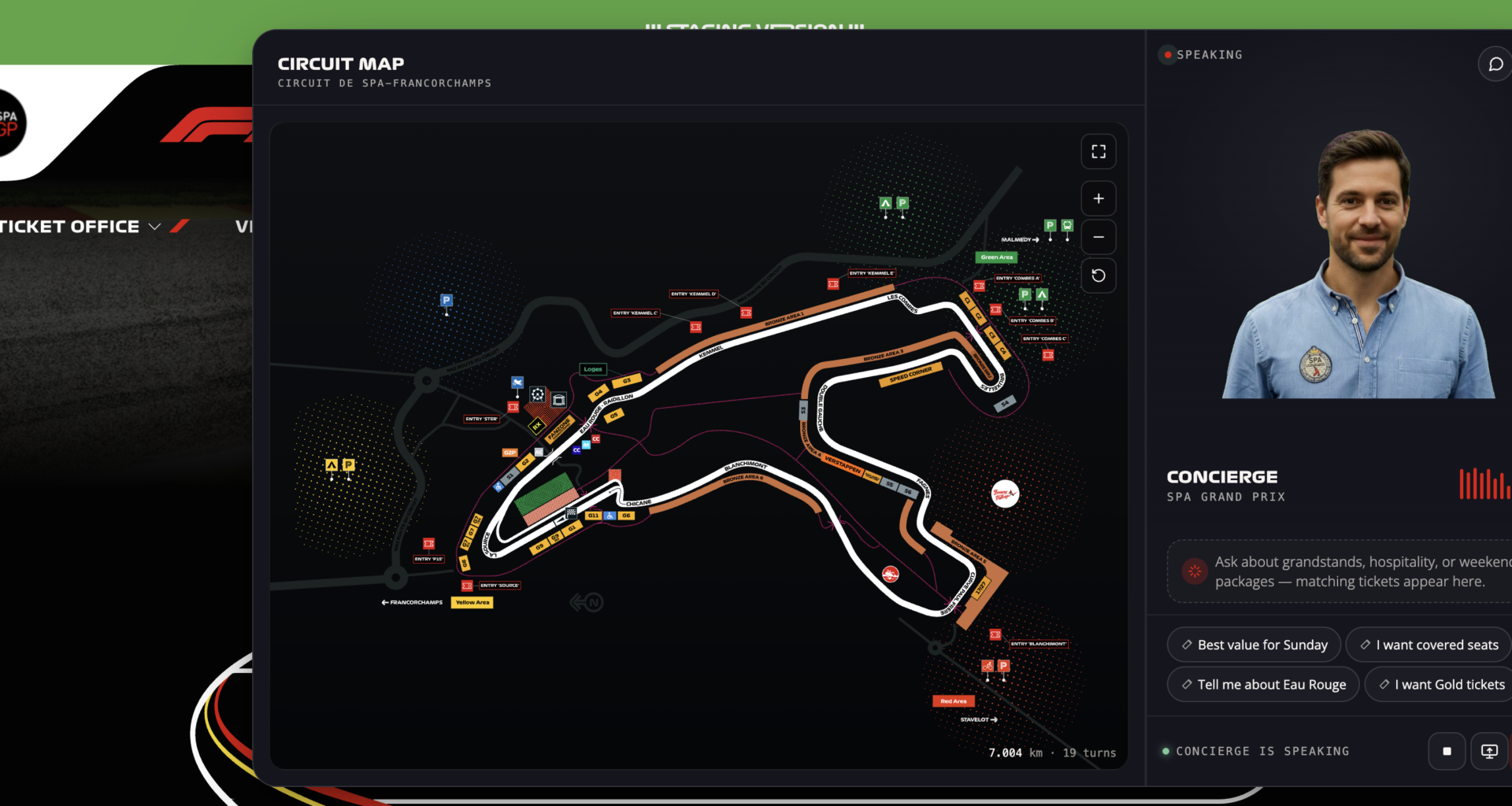Choose 'Tell me about Eau Rouge' suggestion

1263,684
